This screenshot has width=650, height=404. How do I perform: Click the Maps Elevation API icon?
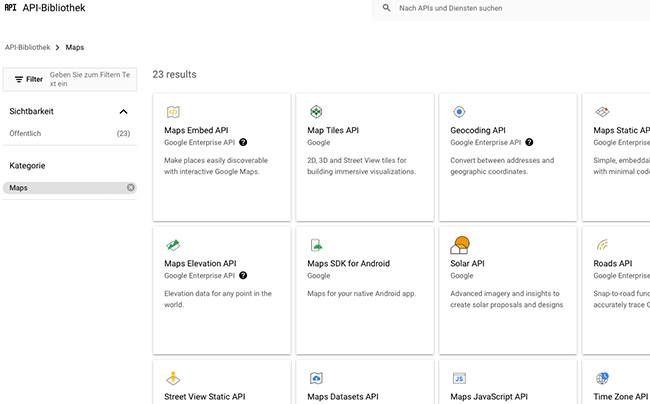point(173,245)
